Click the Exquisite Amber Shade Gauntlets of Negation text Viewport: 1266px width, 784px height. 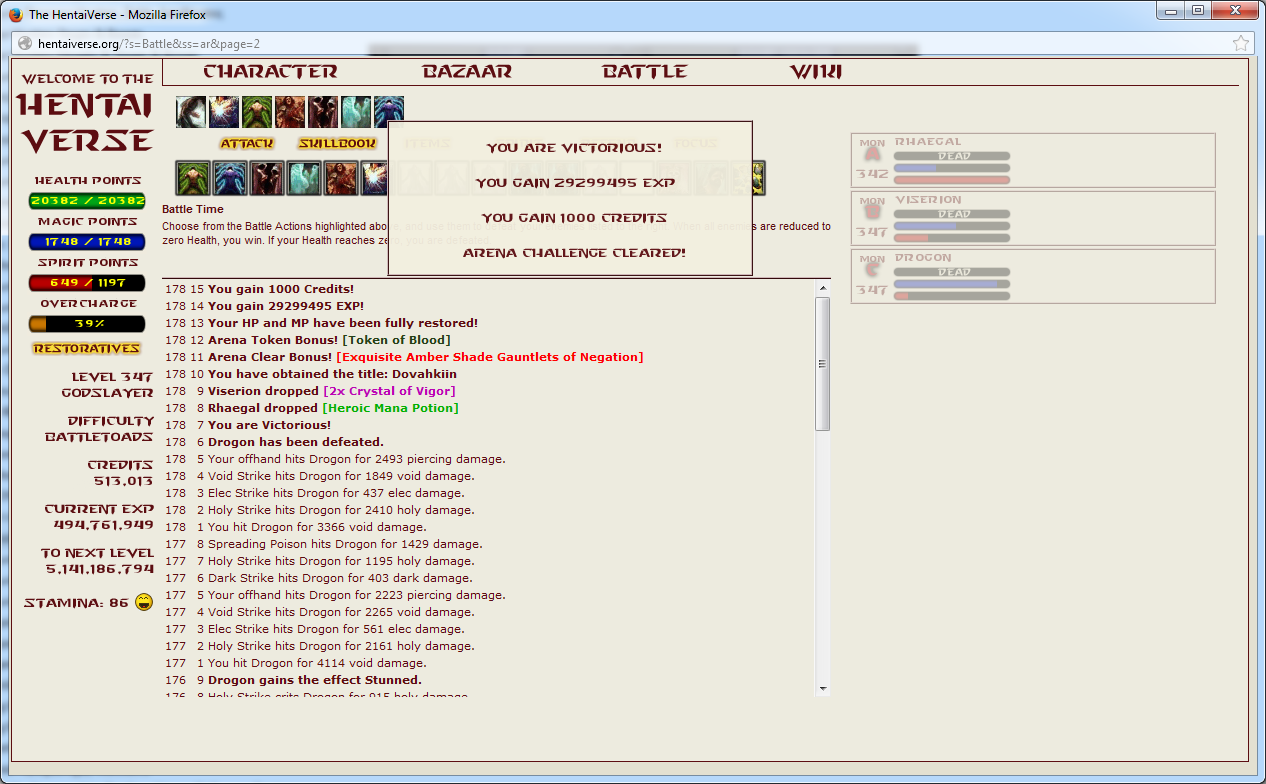coord(490,357)
